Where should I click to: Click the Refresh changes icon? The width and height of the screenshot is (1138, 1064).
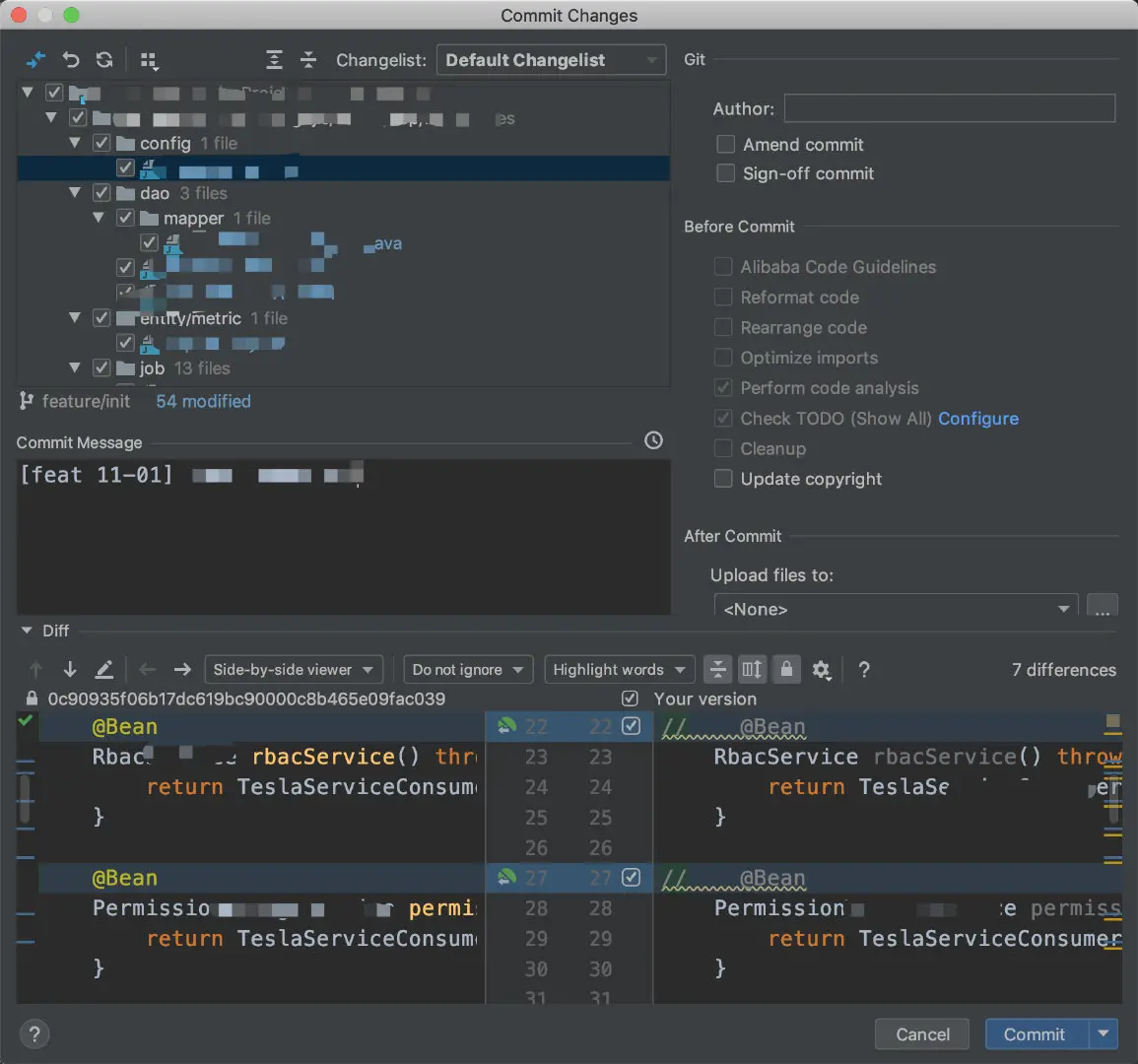[104, 60]
